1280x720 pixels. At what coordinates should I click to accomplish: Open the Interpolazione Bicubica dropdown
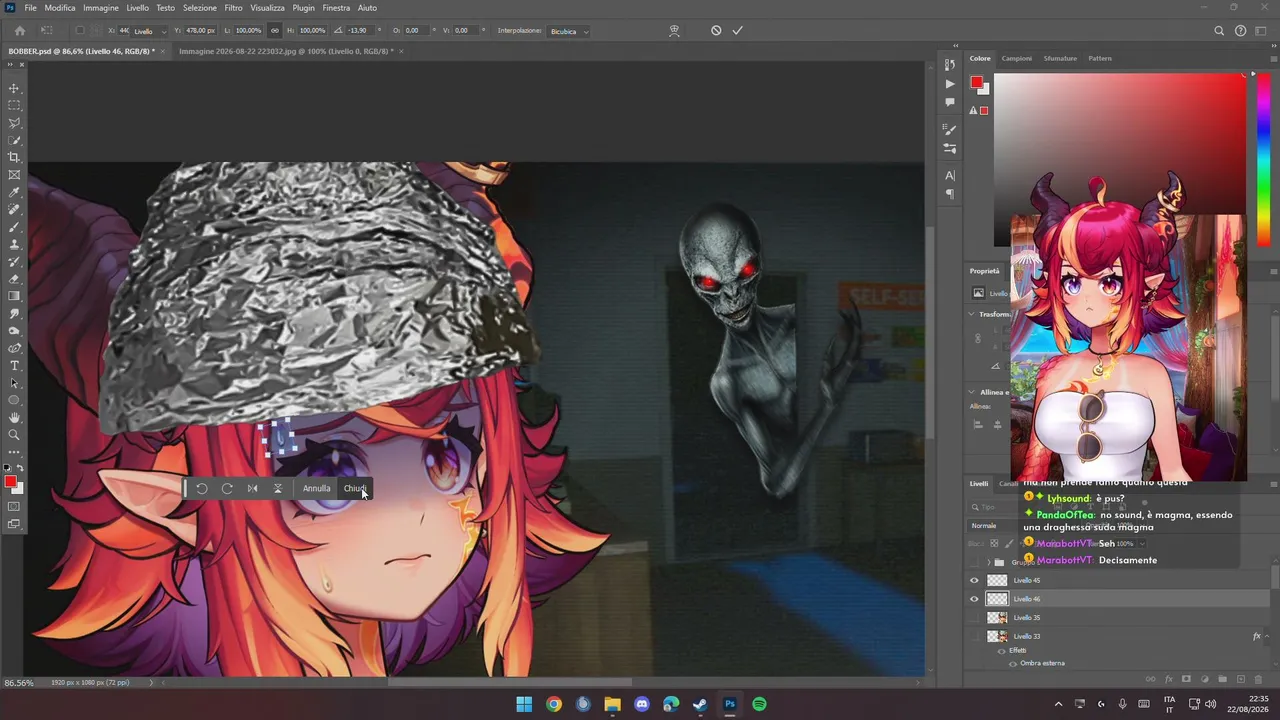point(569,31)
